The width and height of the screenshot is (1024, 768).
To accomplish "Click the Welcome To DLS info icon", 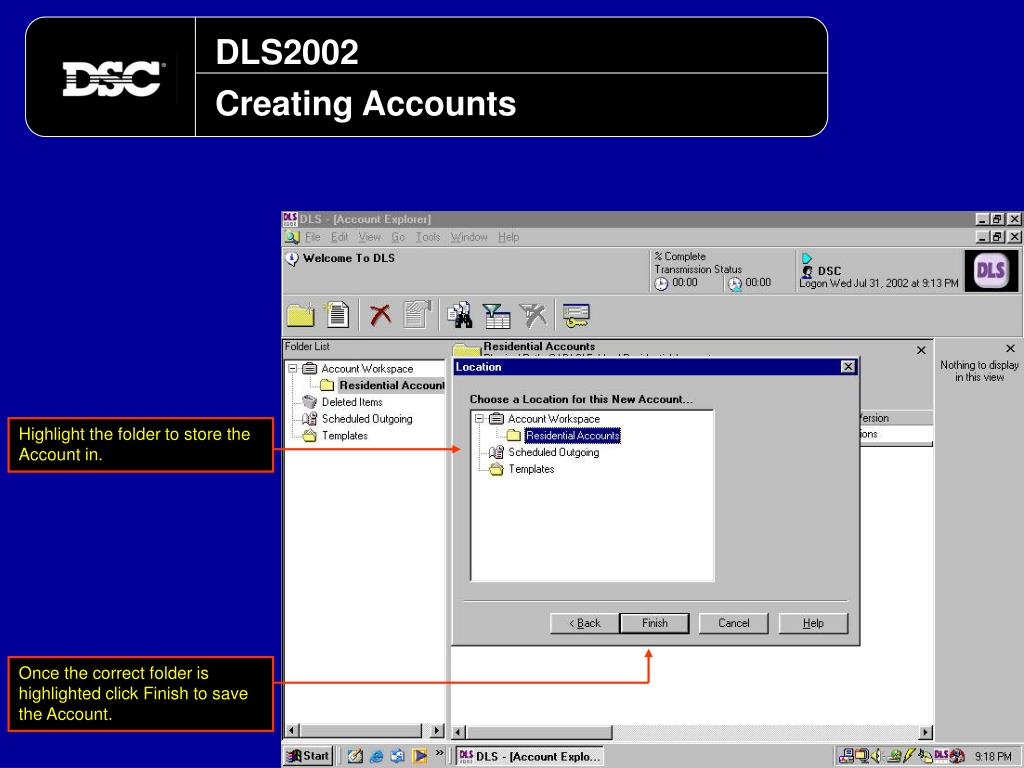I will [x=292, y=259].
